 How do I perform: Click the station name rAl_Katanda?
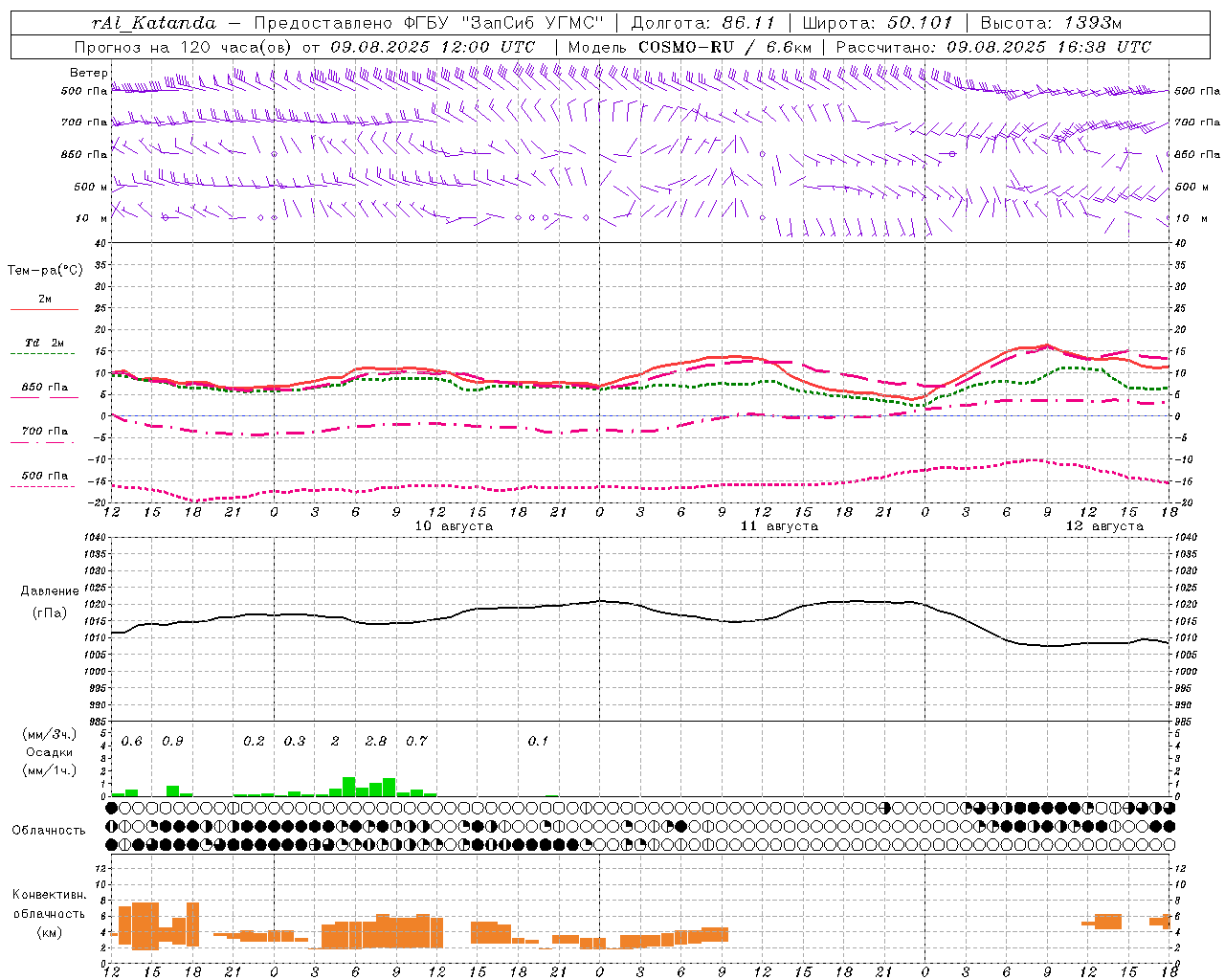point(154,23)
